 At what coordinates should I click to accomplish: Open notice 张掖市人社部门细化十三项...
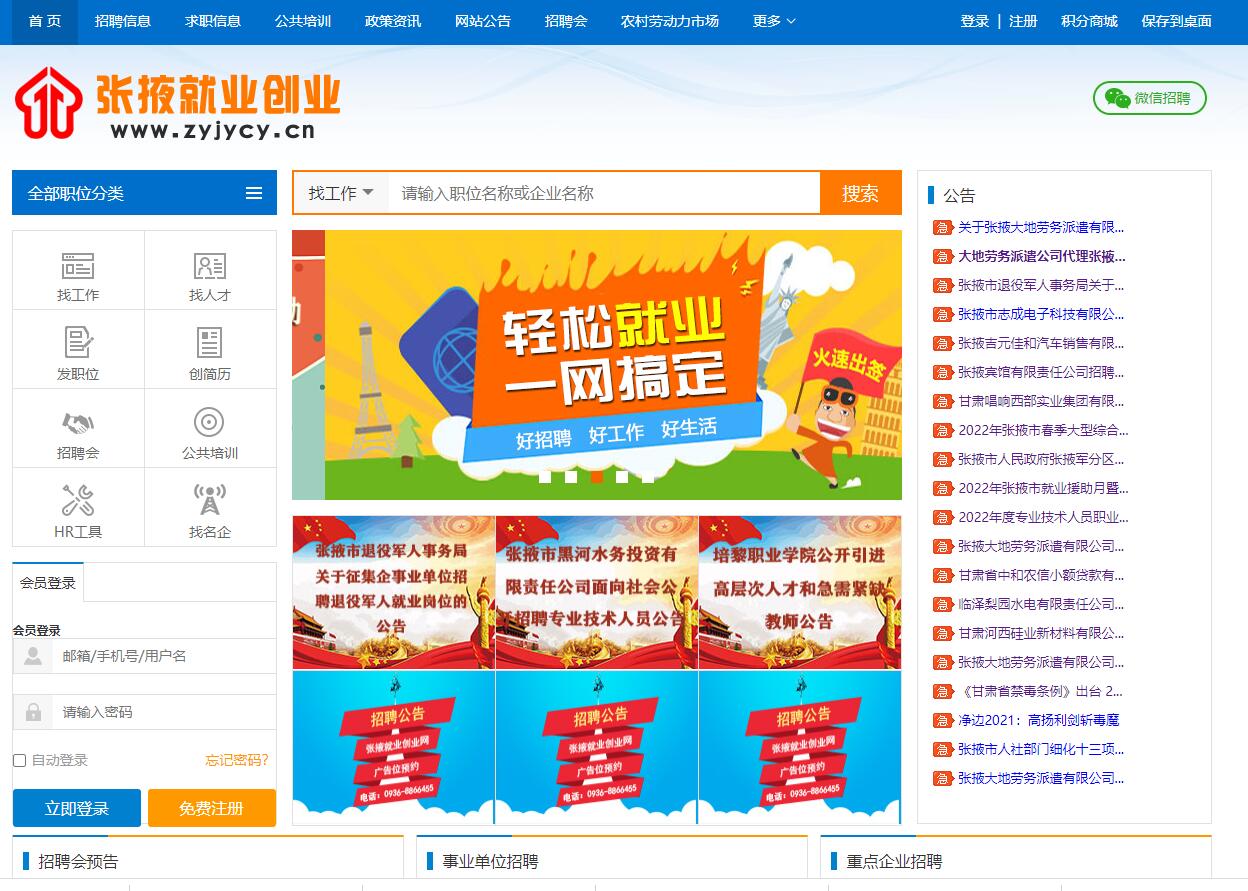1042,749
